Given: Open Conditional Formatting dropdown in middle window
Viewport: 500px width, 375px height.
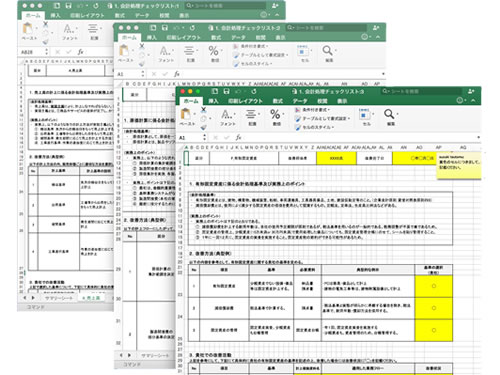Looking at the screenshot, I should (252, 46).
